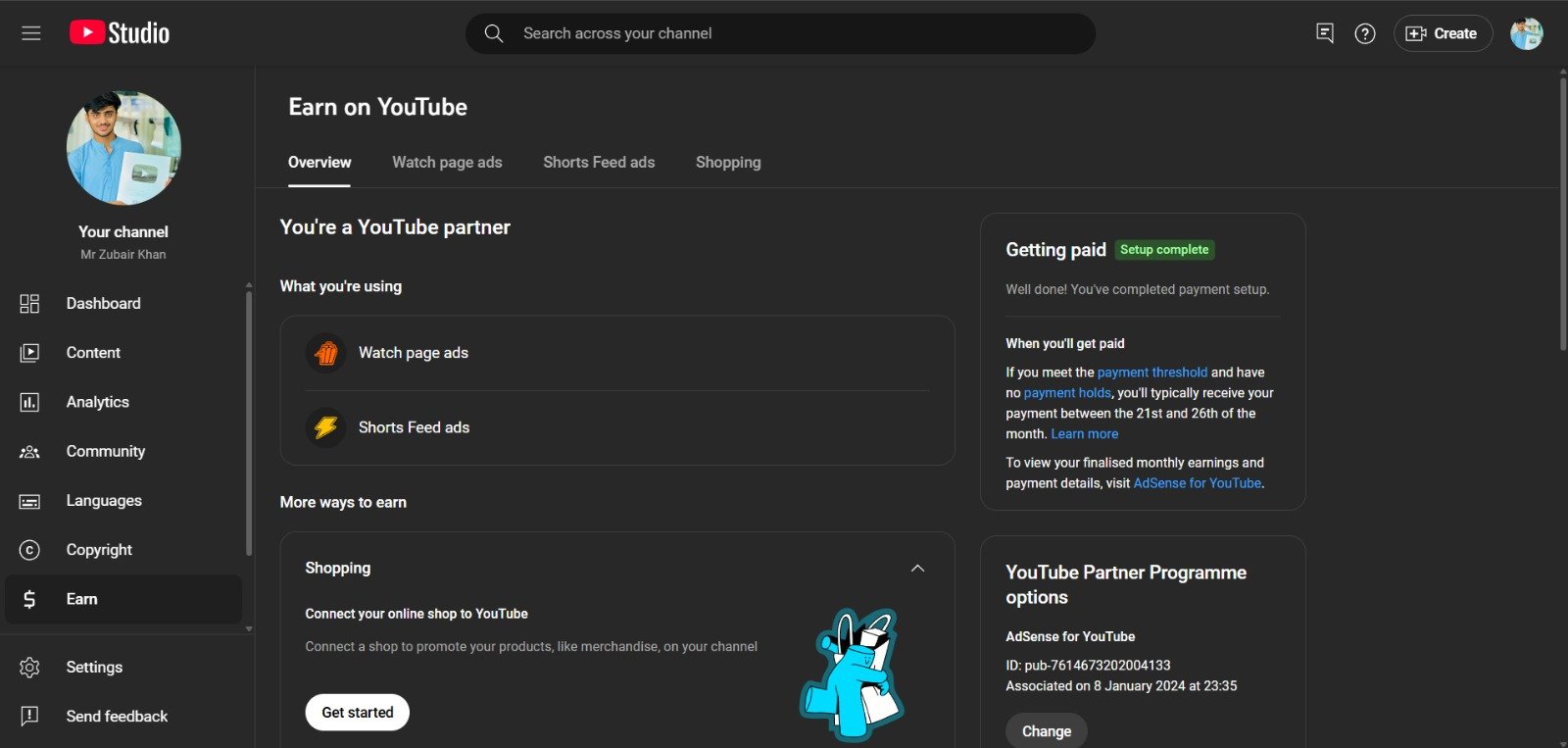Open Community in the sidebar

tap(123, 452)
